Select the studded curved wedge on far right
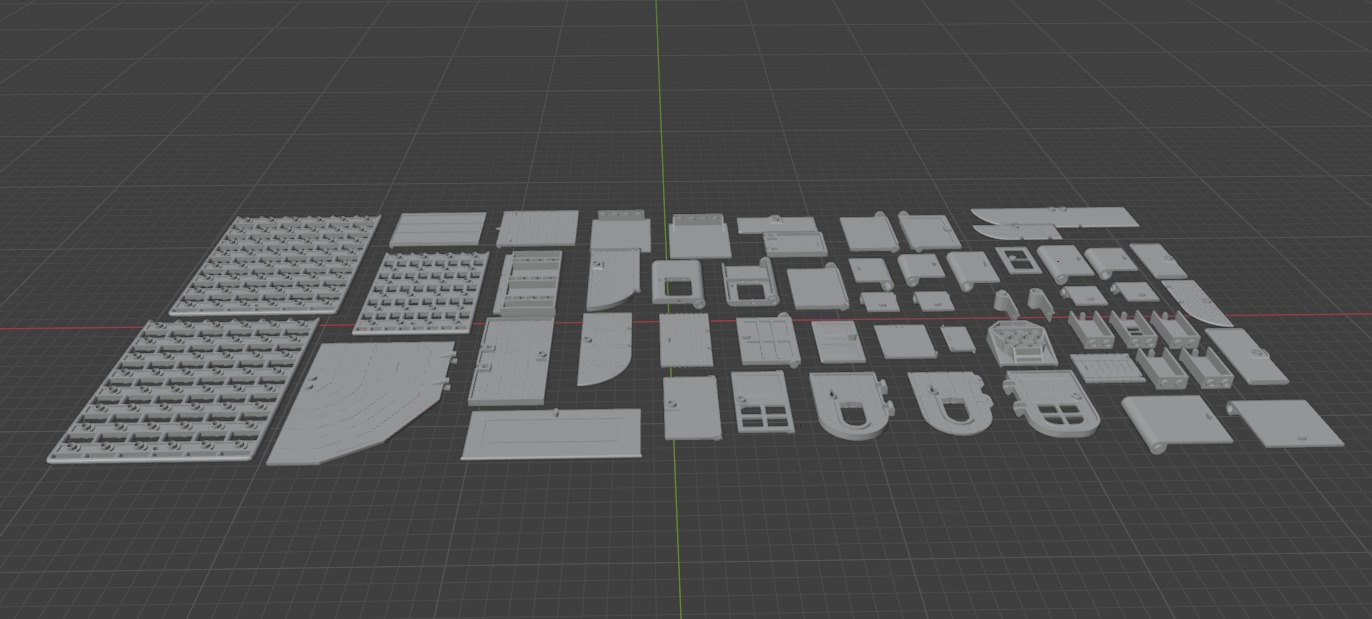1372x619 pixels. pyautogui.click(x=1199, y=302)
